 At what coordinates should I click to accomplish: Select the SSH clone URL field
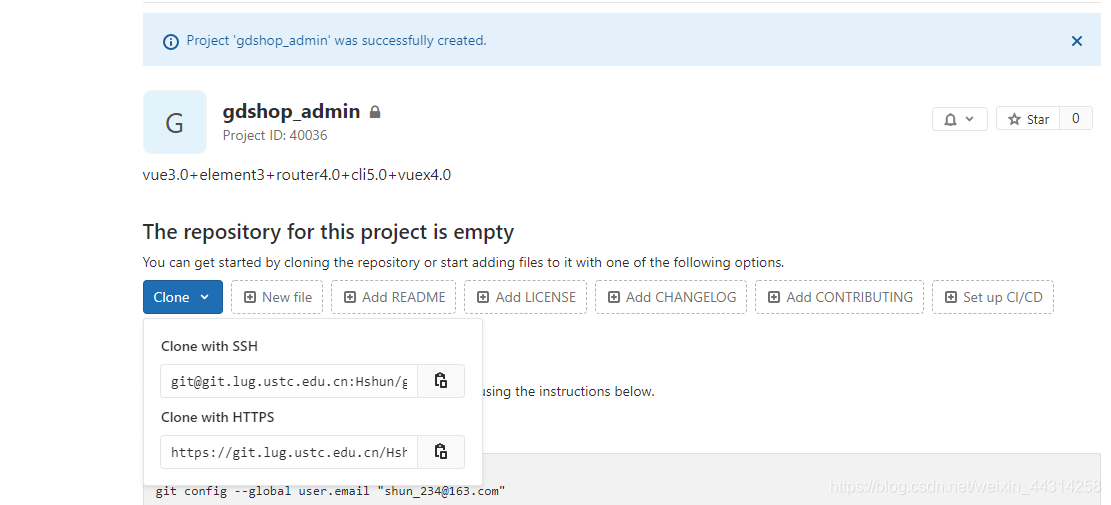[x=289, y=381]
